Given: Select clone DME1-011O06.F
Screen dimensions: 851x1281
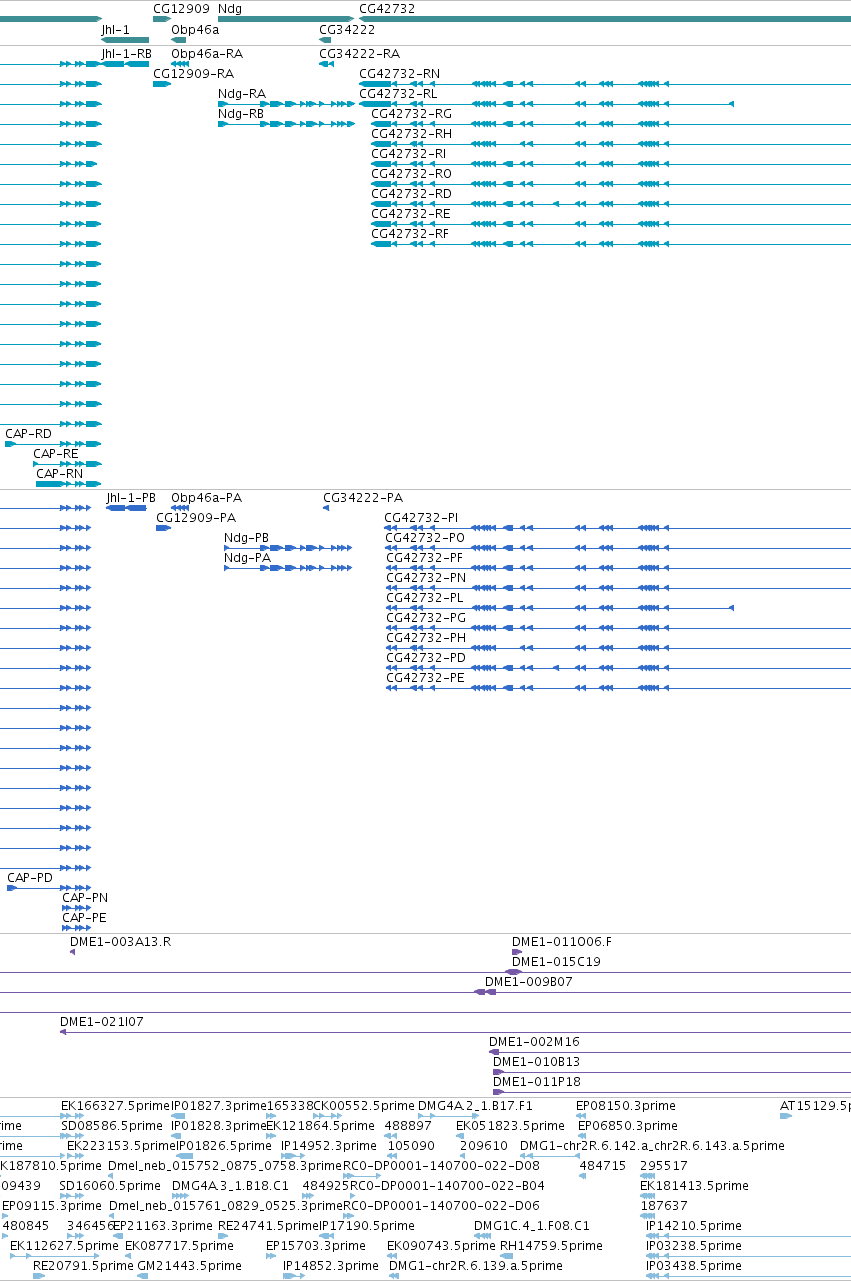Looking at the screenshot, I should (562, 941).
